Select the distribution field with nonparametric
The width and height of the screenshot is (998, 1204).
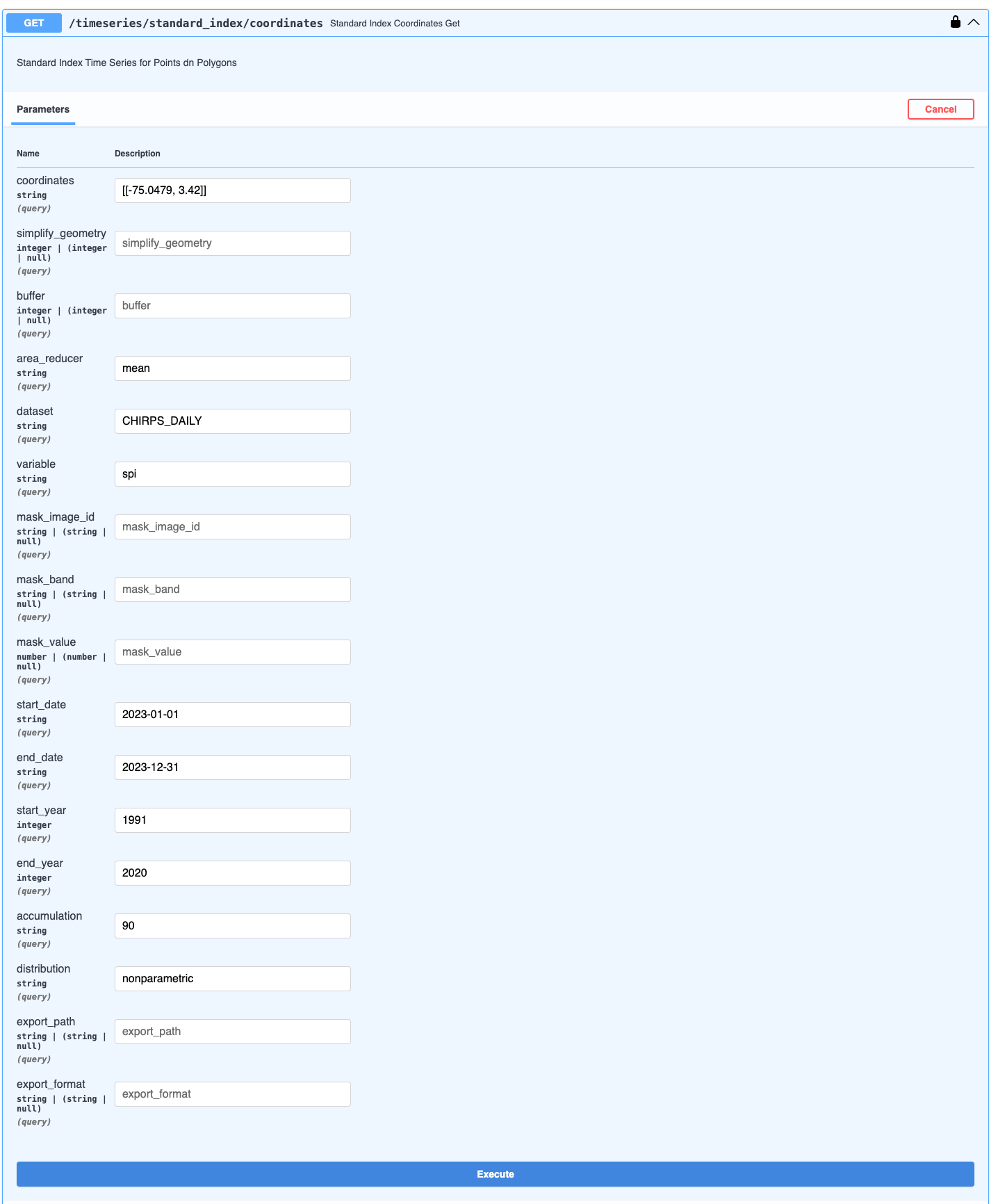pos(232,979)
